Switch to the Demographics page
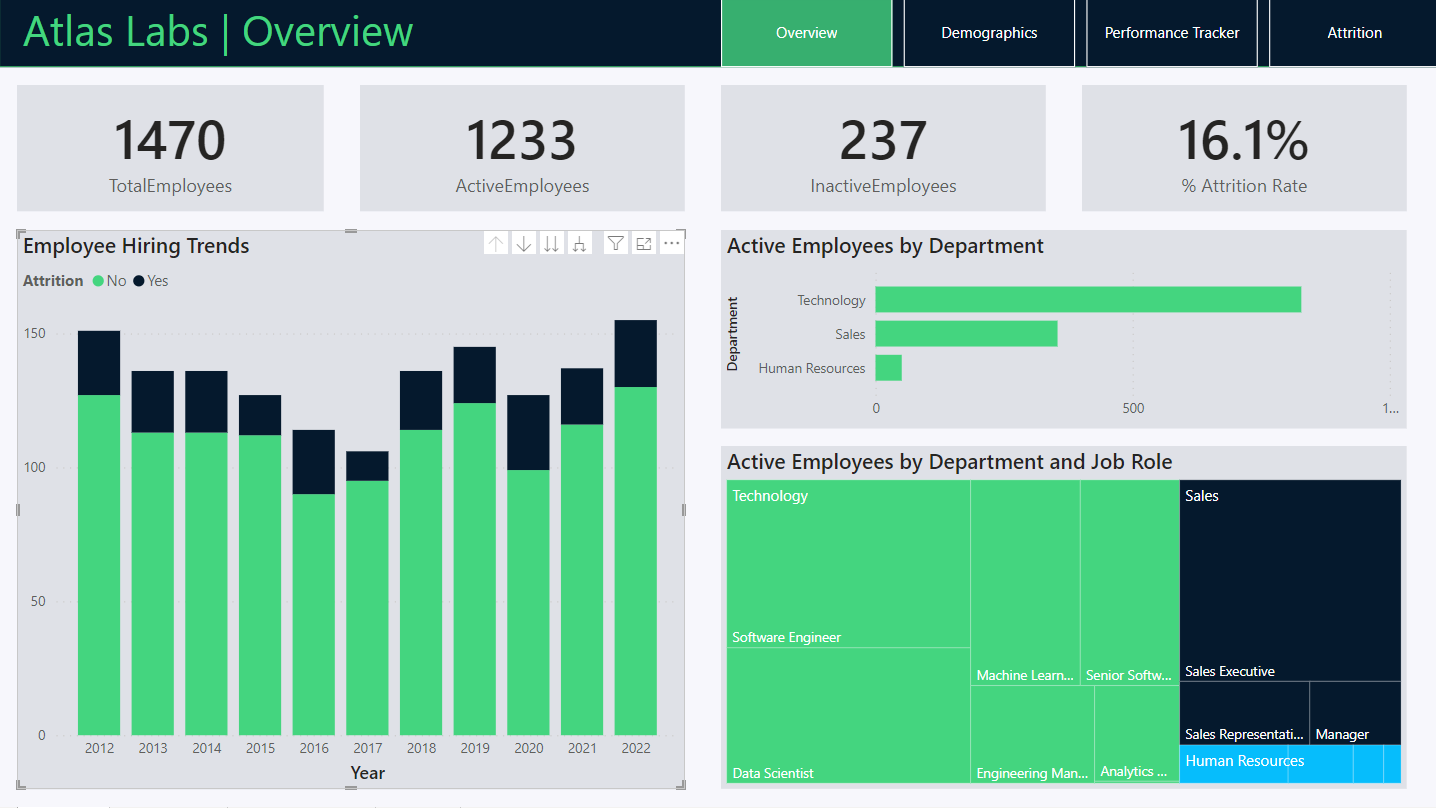1436x808 pixels. tap(989, 33)
